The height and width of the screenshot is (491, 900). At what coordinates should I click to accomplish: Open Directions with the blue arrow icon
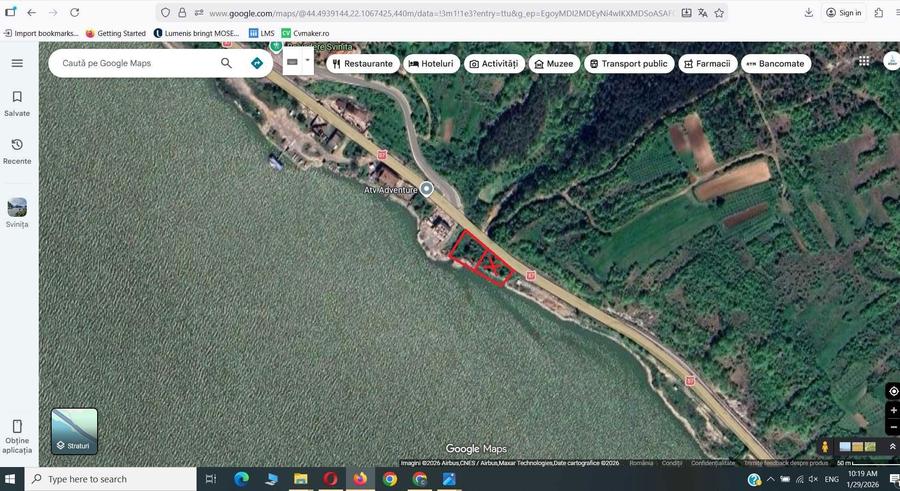point(257,63)
